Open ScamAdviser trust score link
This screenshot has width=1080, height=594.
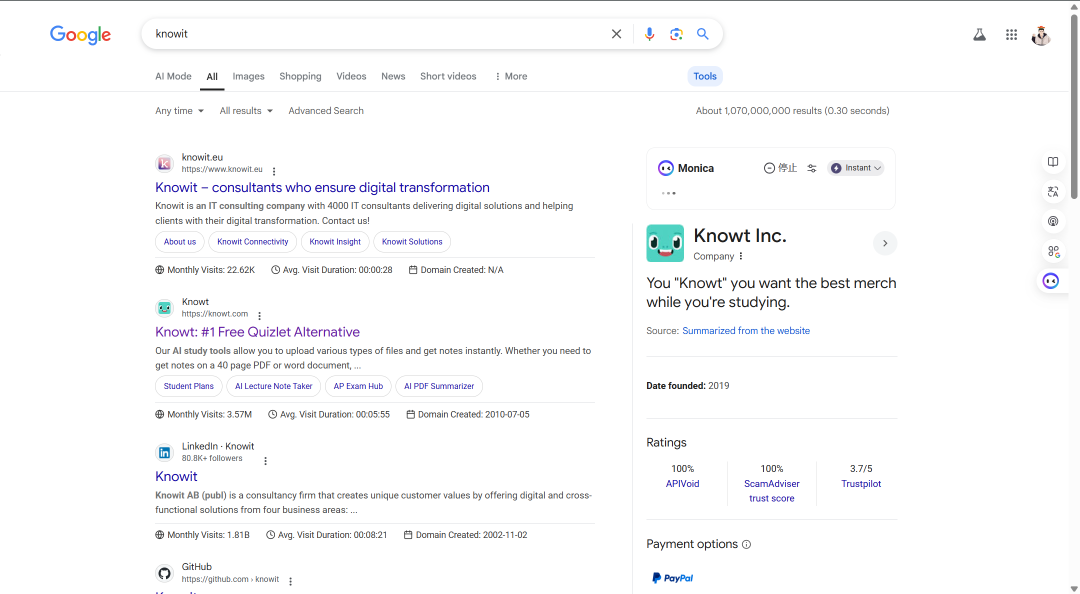tap(771, 491)
